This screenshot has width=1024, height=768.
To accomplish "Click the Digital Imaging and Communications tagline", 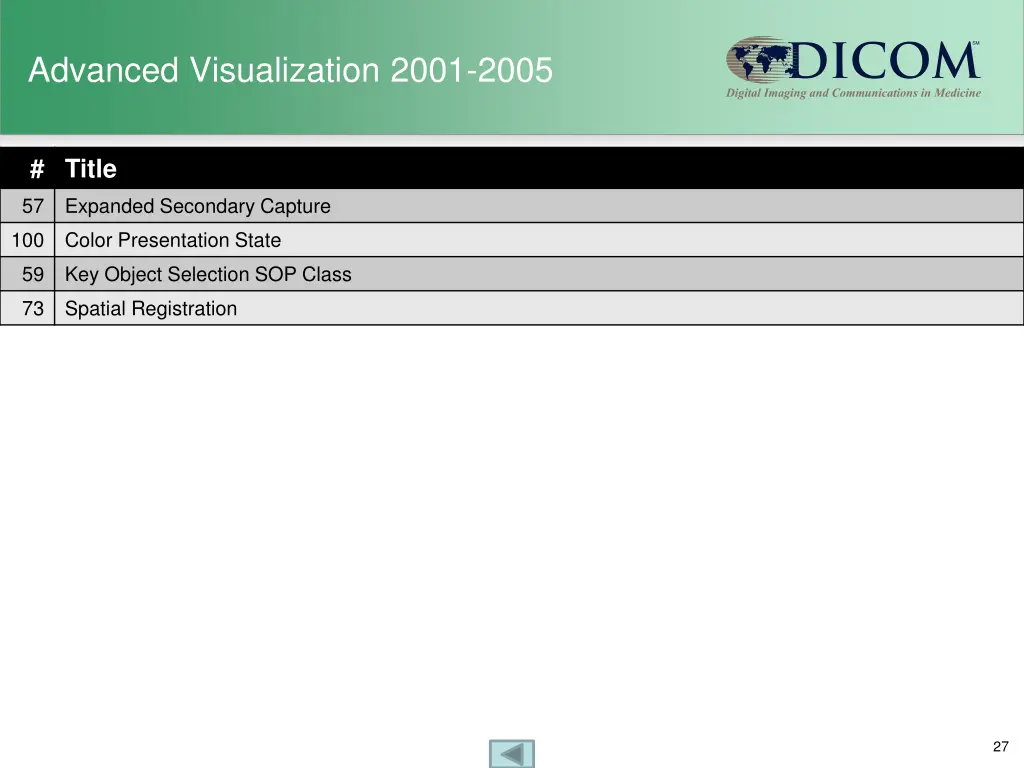I will click(x=853, y=93).
